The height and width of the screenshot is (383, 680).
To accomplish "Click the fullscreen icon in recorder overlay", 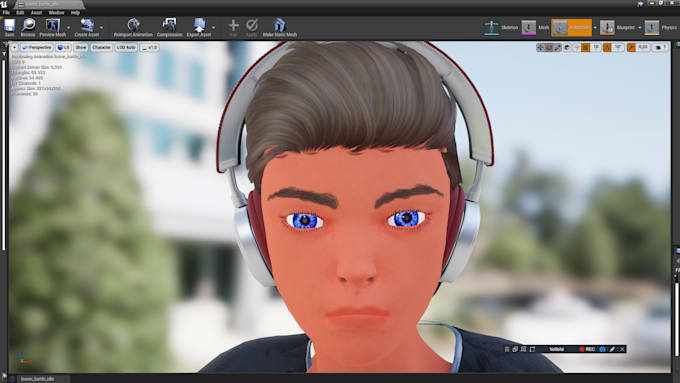I will pos(532,349).
